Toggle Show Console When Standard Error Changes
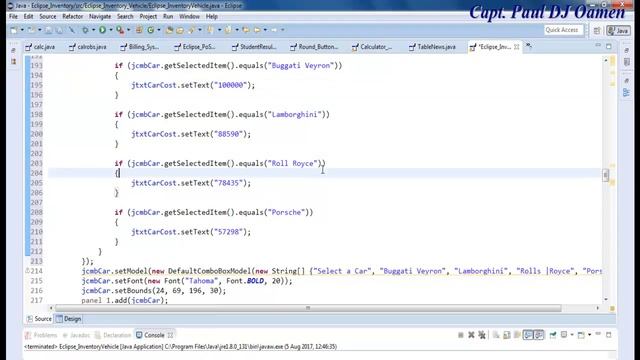 point(539,335)
